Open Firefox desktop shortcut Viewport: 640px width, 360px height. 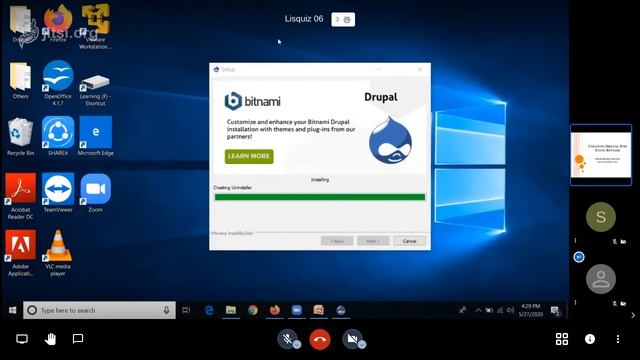[x=58, y=23]
